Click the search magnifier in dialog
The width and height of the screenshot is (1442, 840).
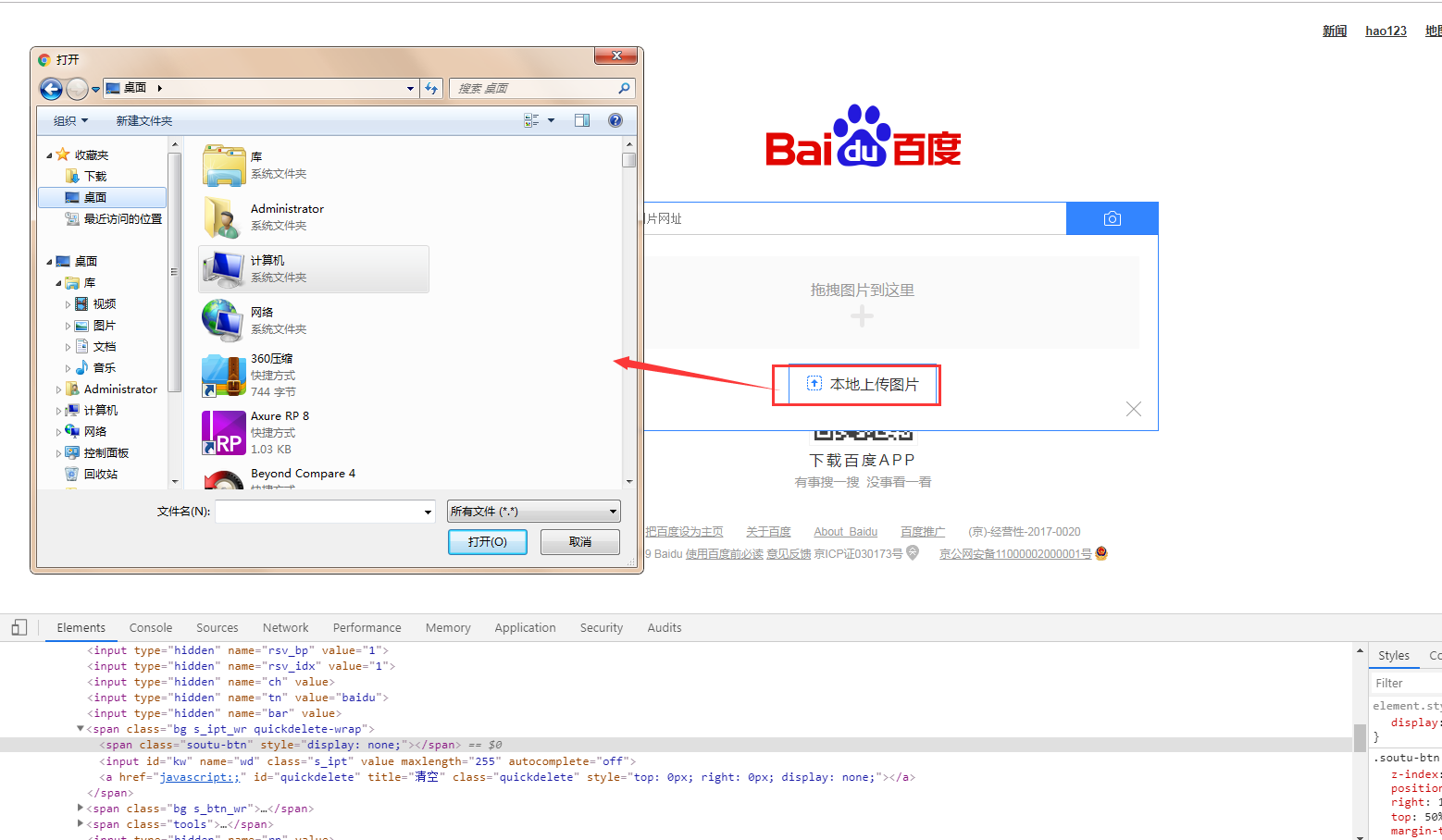click(625, 89)
